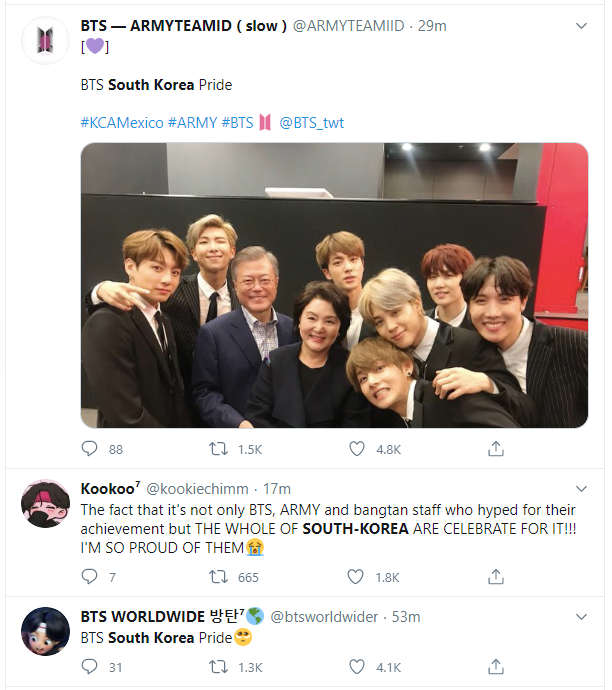The height and width of the screenshot is (690, 612).
Task: Share the BTS WORLDWIDE tweet
Action: (x=495, y=667)
